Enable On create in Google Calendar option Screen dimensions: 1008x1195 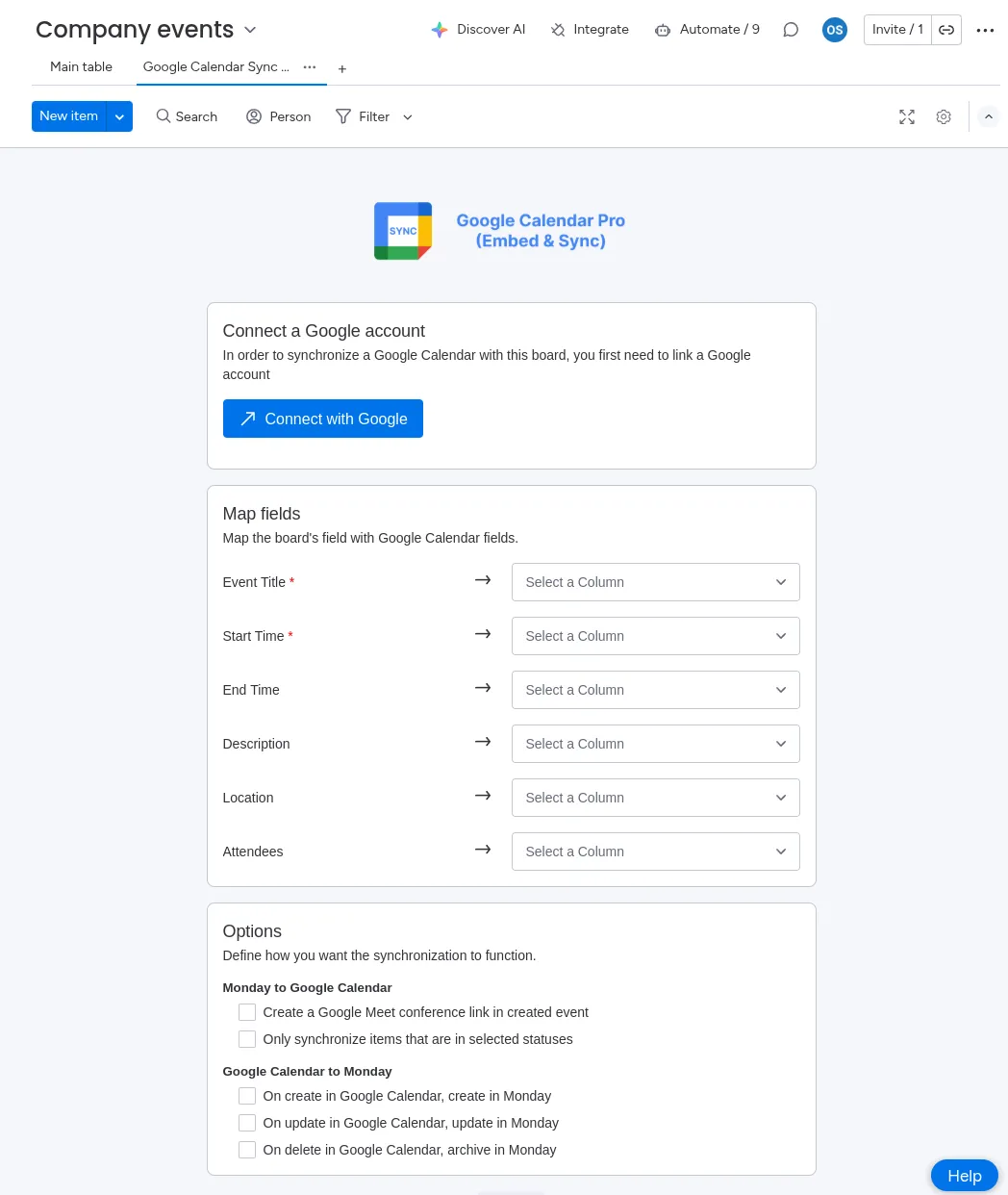247,1096
